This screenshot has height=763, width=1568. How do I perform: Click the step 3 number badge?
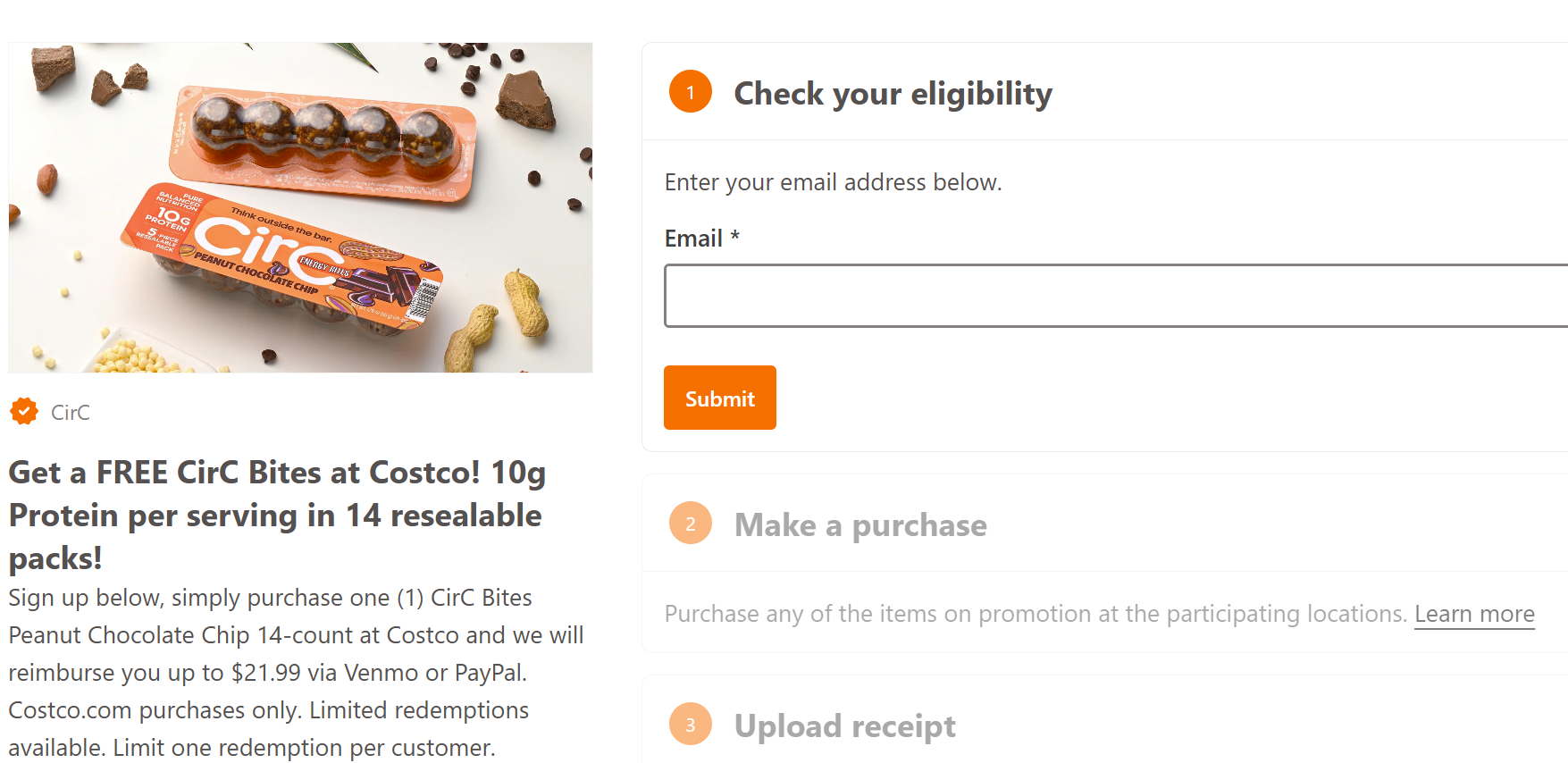(x=690, y=725)
